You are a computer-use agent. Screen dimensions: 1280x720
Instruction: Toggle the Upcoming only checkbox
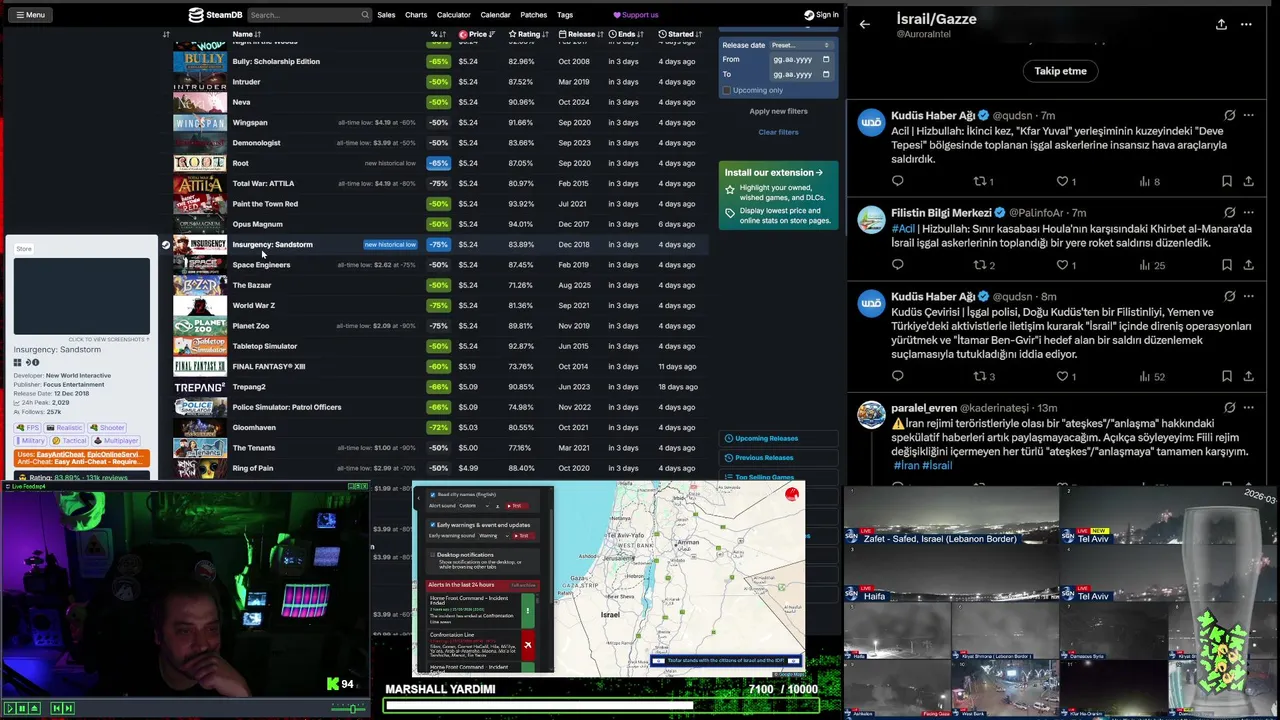[727, 90]
